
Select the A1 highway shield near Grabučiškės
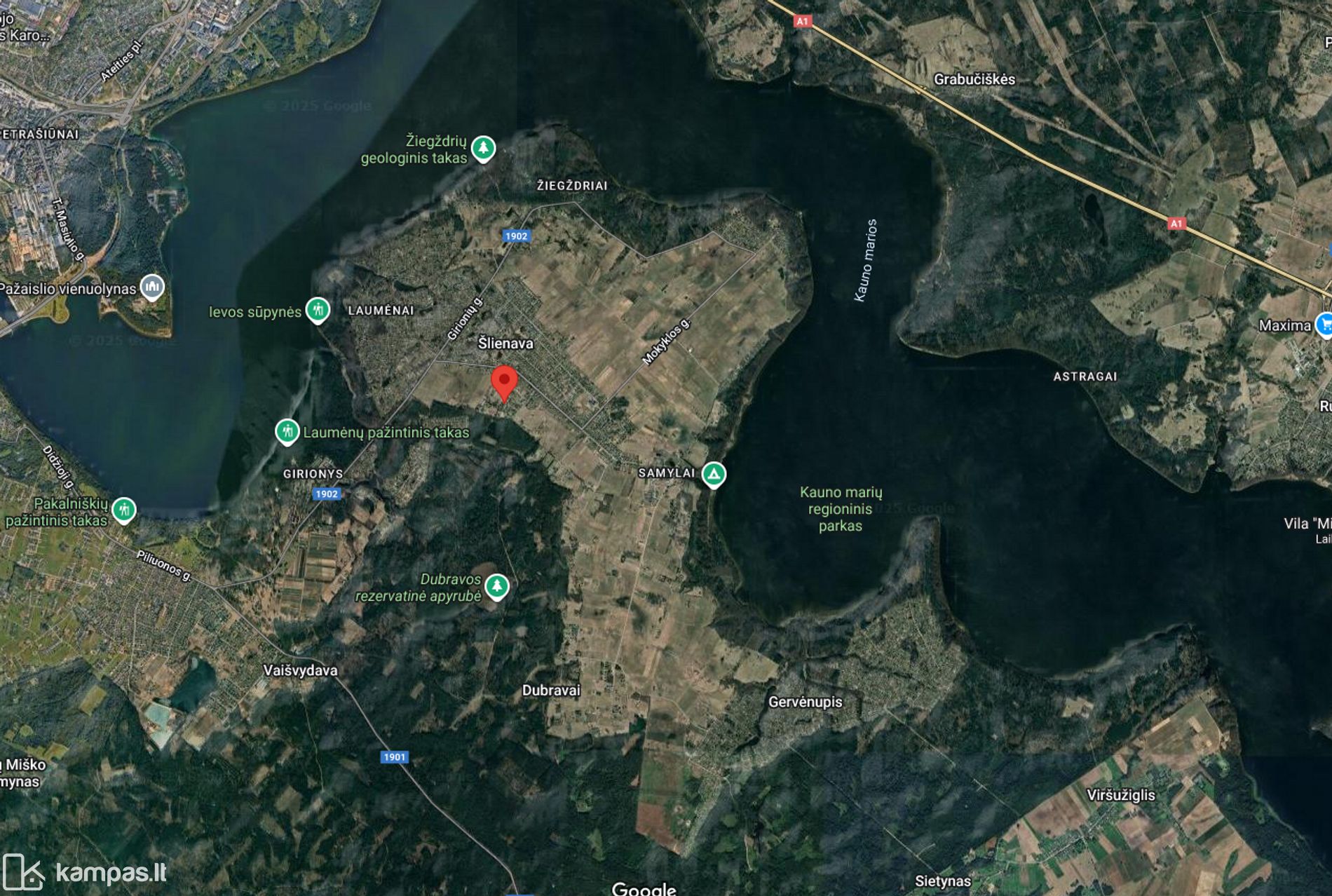click(x=802, y=21)
